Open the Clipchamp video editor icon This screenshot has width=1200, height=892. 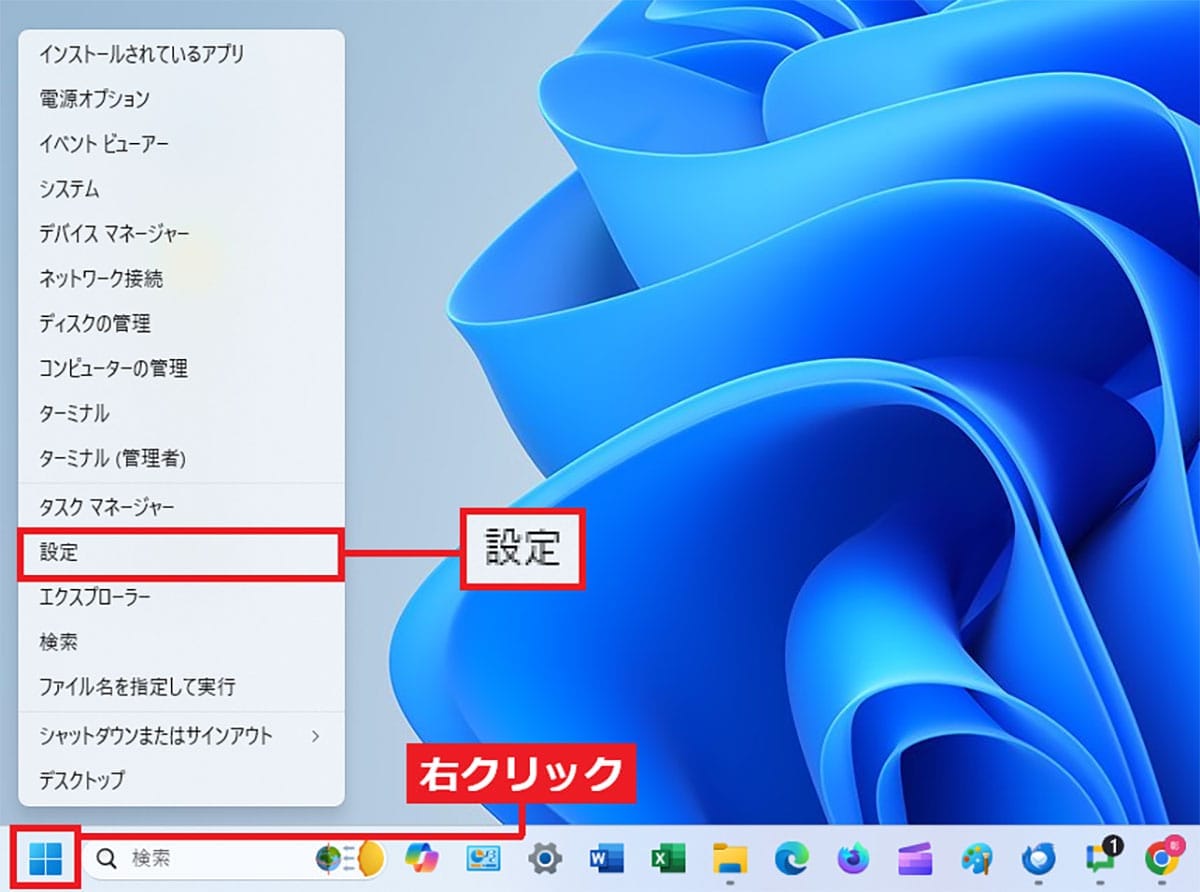[x=915, y=858]
